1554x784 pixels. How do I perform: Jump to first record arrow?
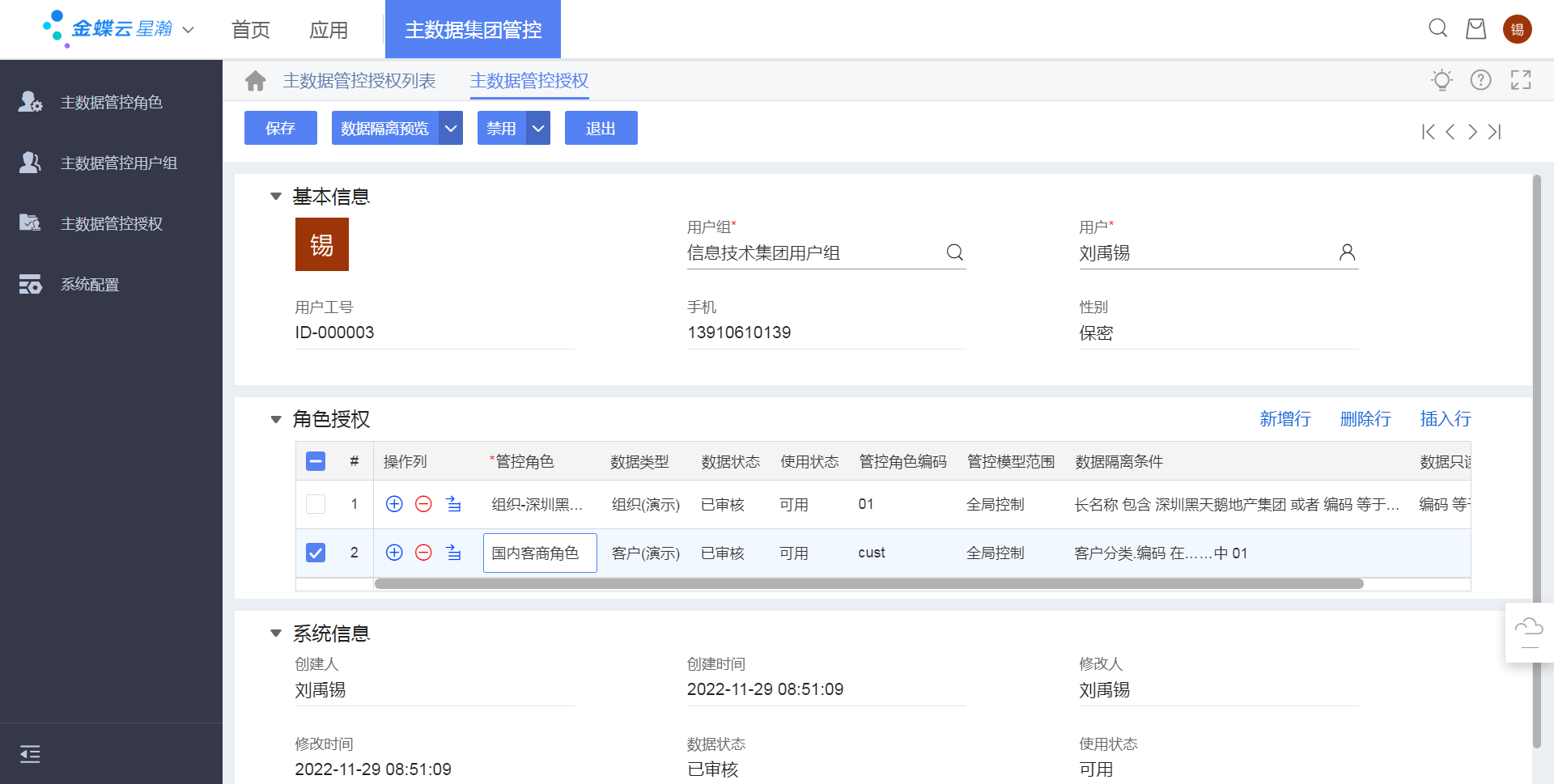(x=1429, y=132)
